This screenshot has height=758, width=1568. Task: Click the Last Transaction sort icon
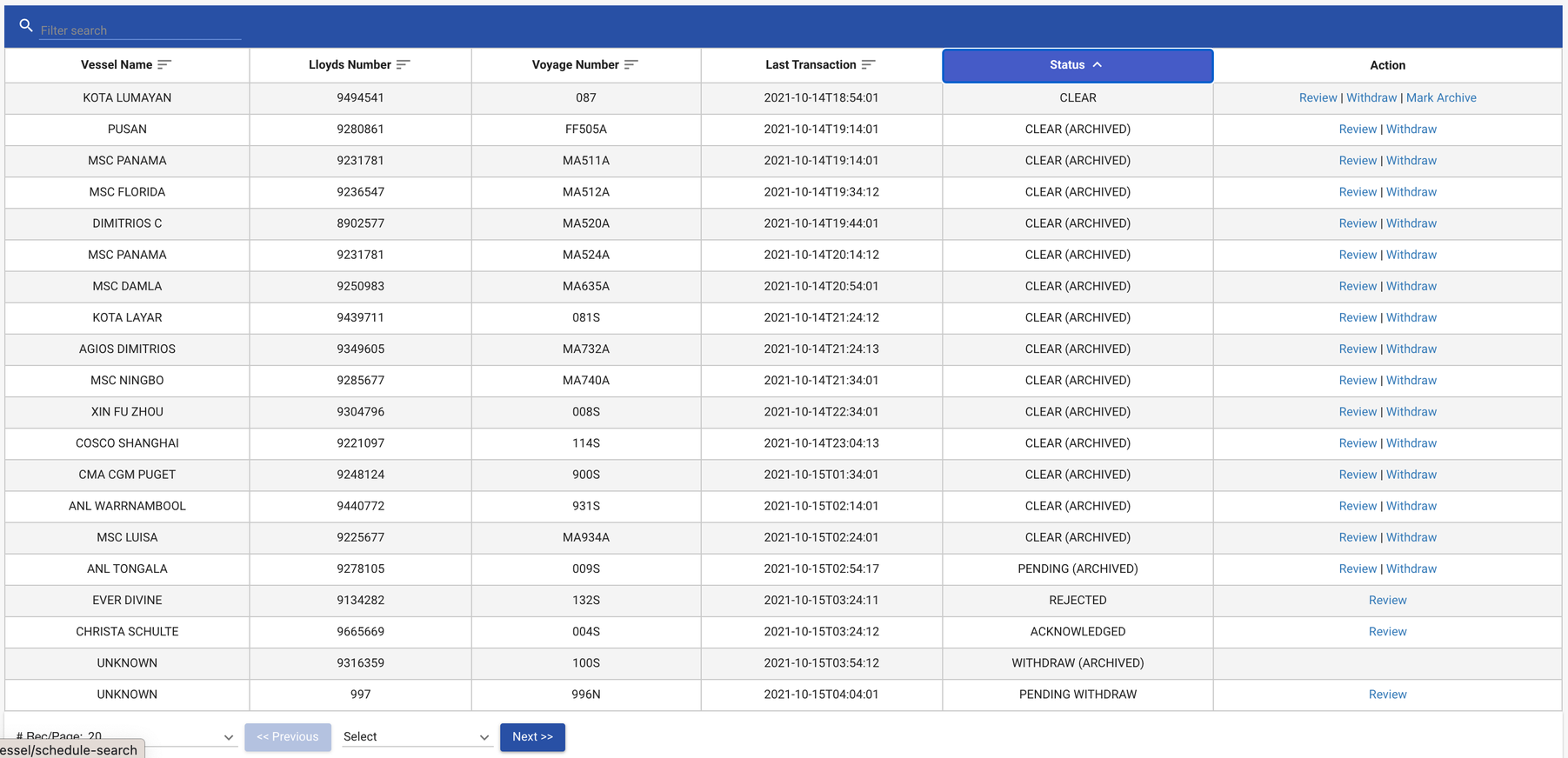(x=868, y=64)
